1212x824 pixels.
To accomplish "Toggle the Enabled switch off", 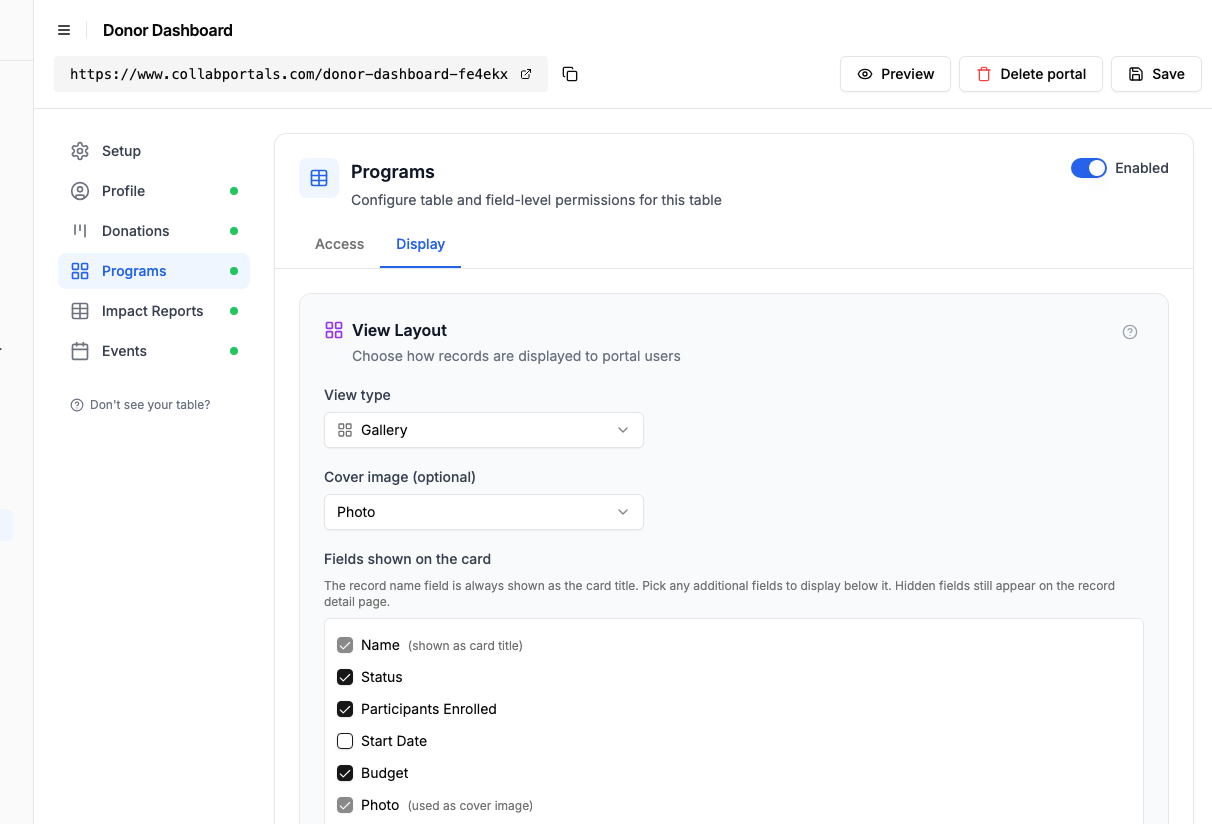I will click(1089, 168).
